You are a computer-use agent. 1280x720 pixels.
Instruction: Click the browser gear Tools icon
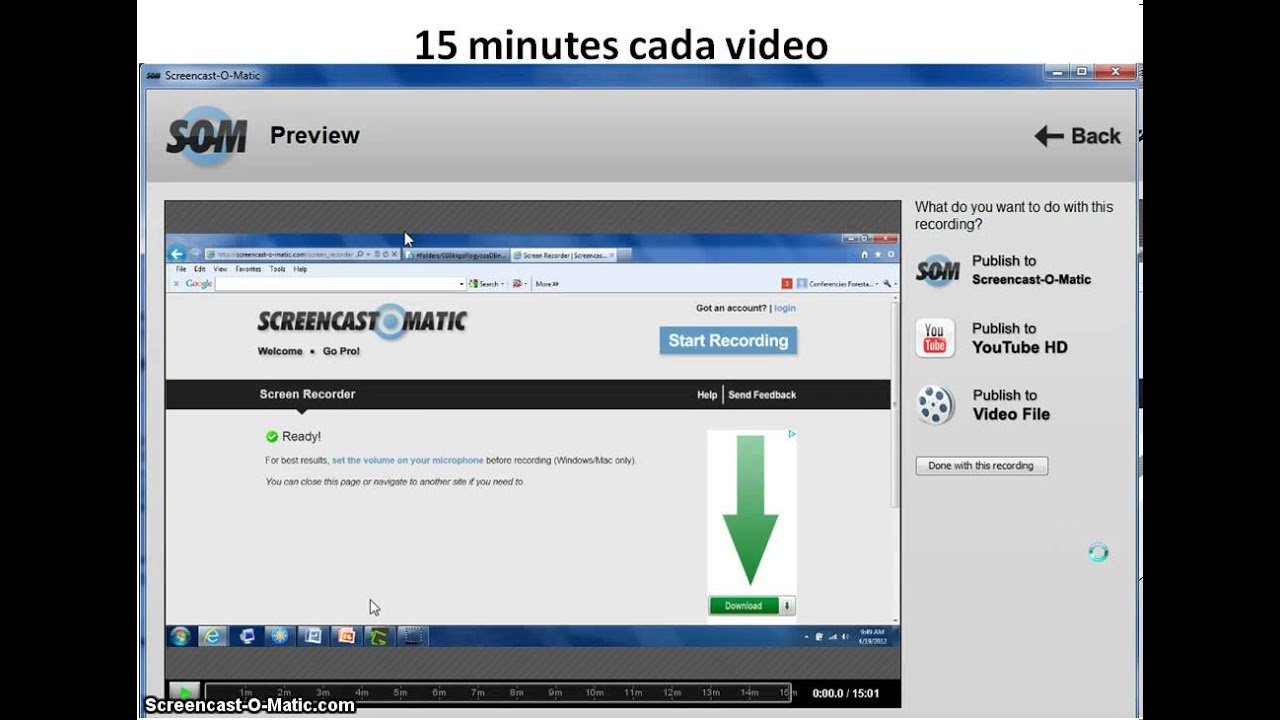tap(889, 255)
